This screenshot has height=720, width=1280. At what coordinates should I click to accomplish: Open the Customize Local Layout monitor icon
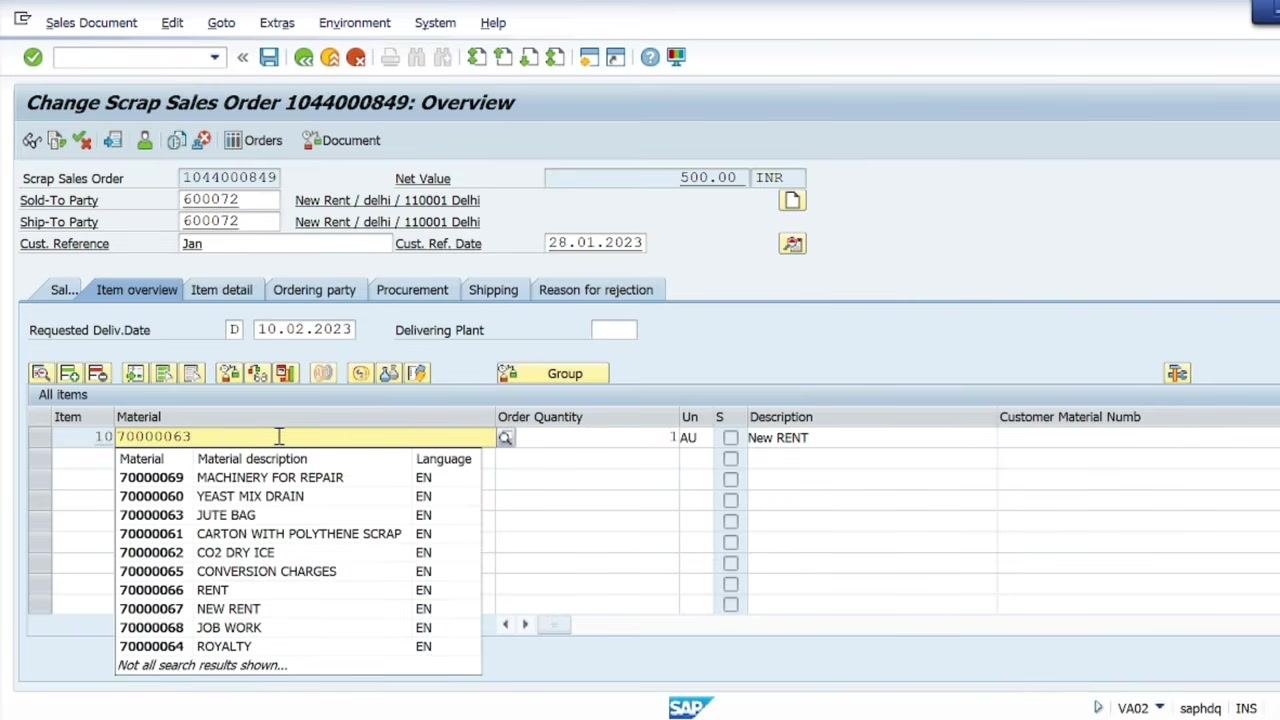tap(676, 57)
